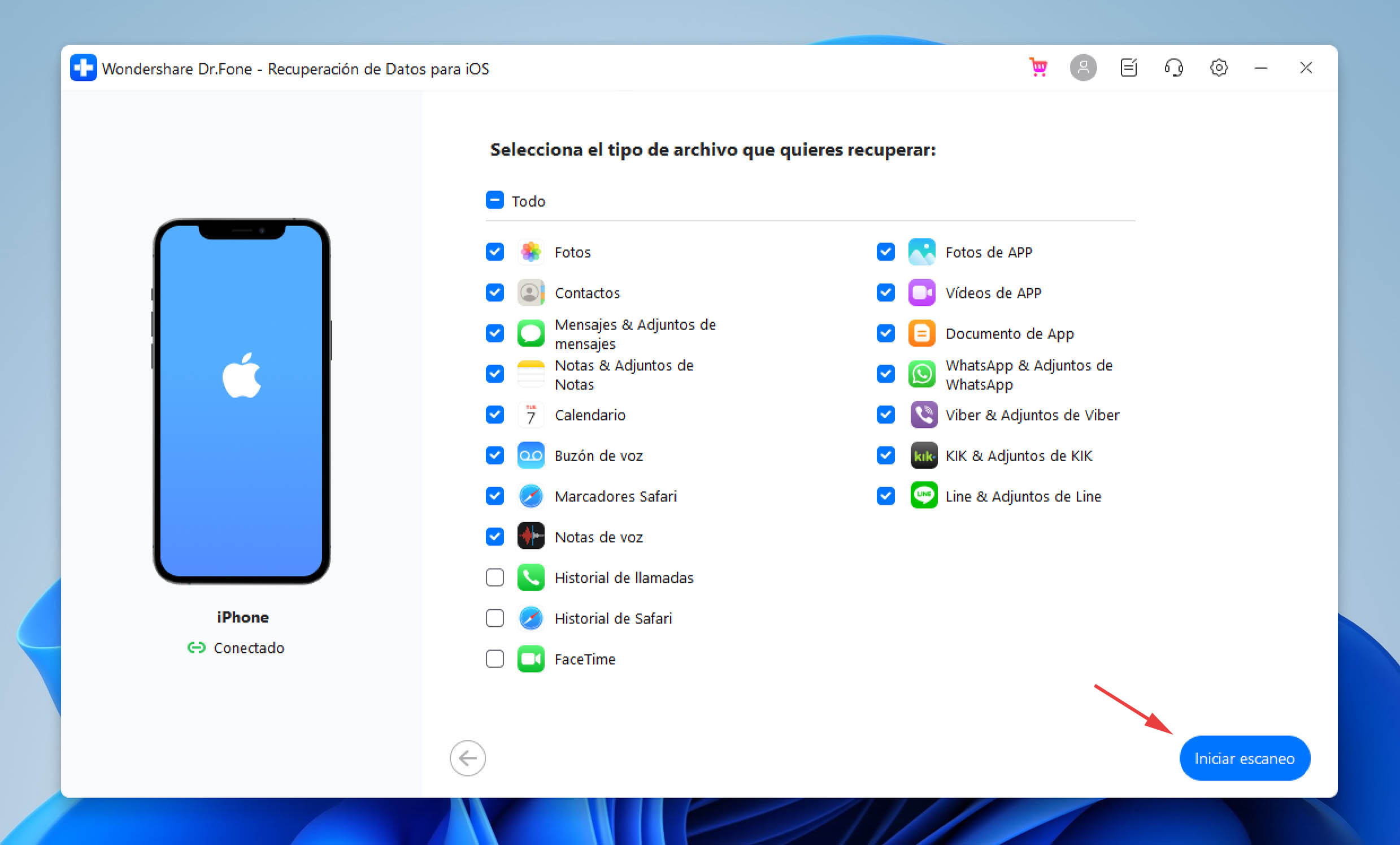Viewport: 1400px width, 845px height.
Task: Click the FaceTime camera icon
Action: pyautogui.click(x=531, y=659)
